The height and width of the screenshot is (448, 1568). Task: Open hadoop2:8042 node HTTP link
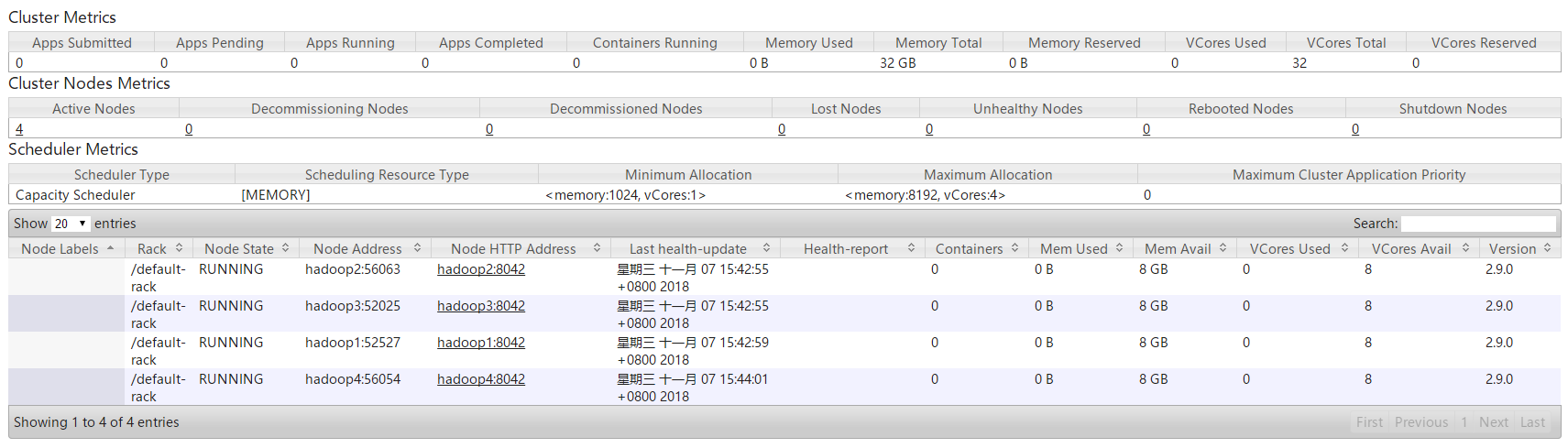click(x=481, y=269)
